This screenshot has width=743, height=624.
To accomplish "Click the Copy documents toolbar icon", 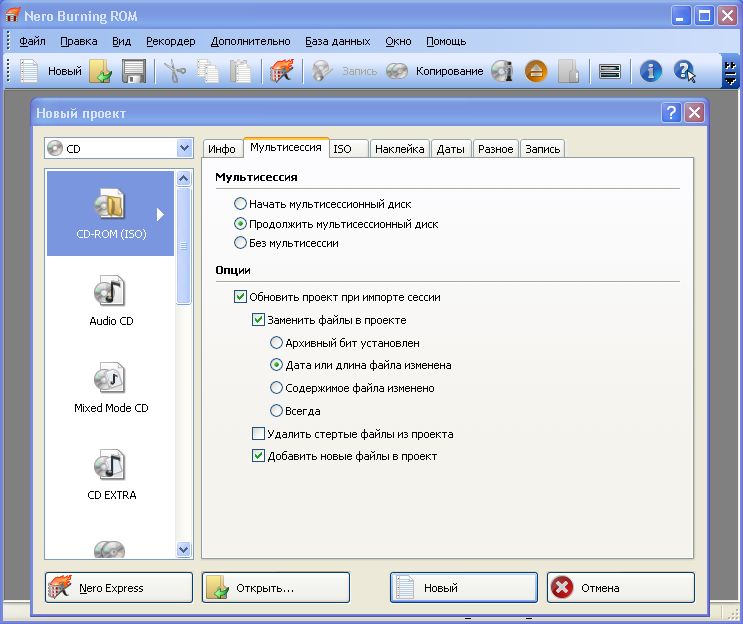I will click(208, 72).
